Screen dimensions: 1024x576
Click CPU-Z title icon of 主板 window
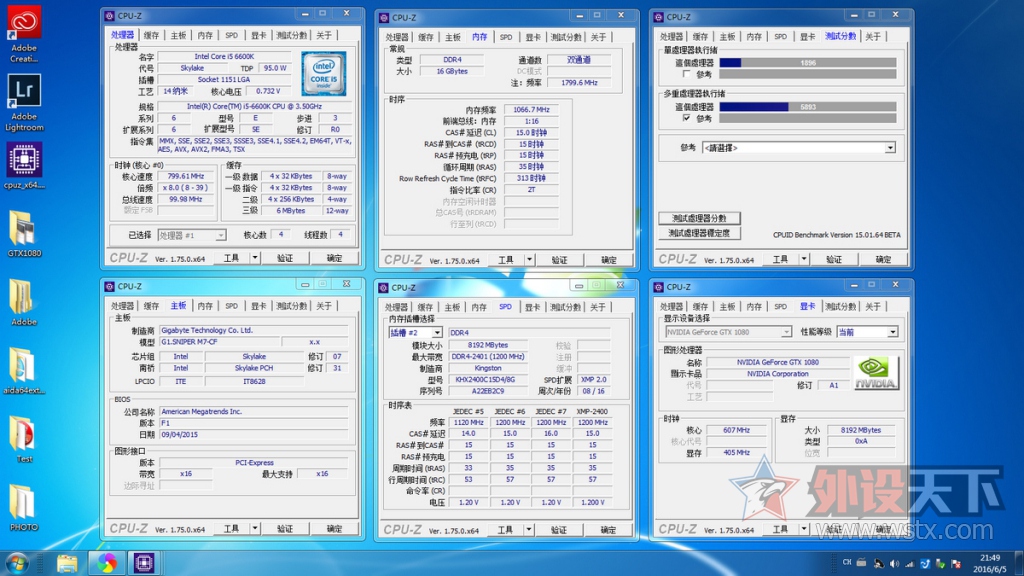pos(109,286)
